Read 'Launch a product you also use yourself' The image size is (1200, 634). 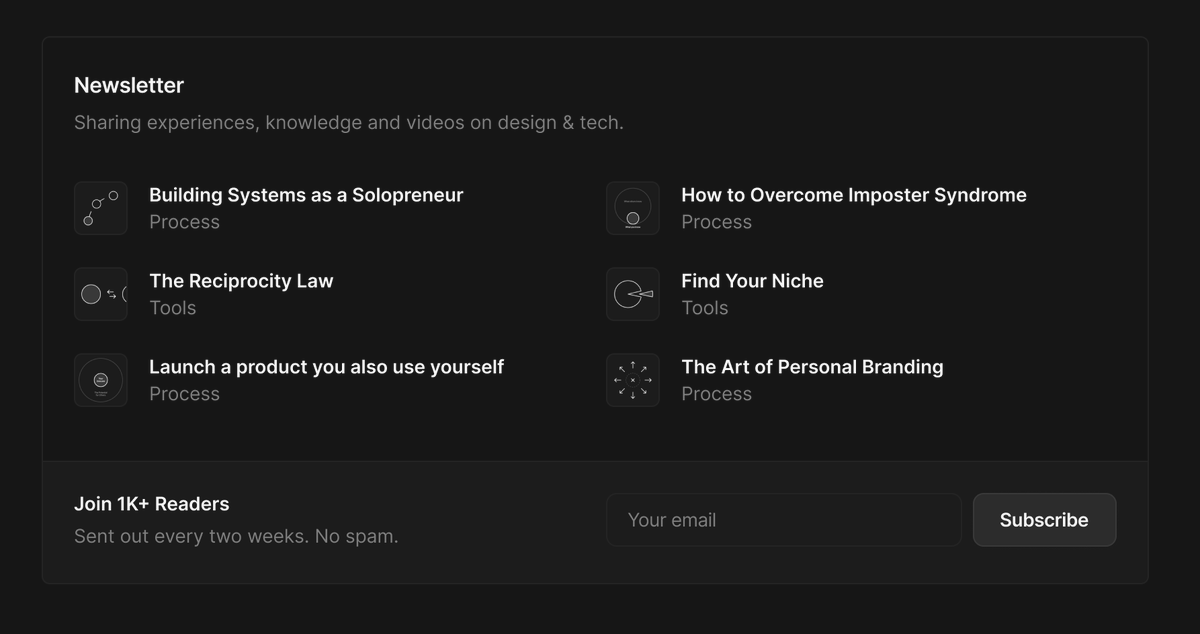pyautogui.click(x=326, y=367)
